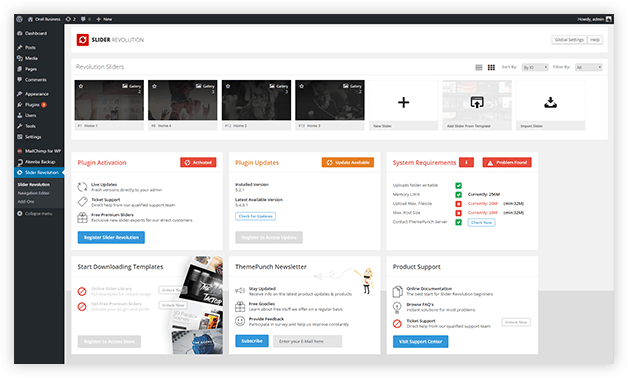Click the System Requirements info icon
This screenshot has height=378, width=628.
pos(466,162)
